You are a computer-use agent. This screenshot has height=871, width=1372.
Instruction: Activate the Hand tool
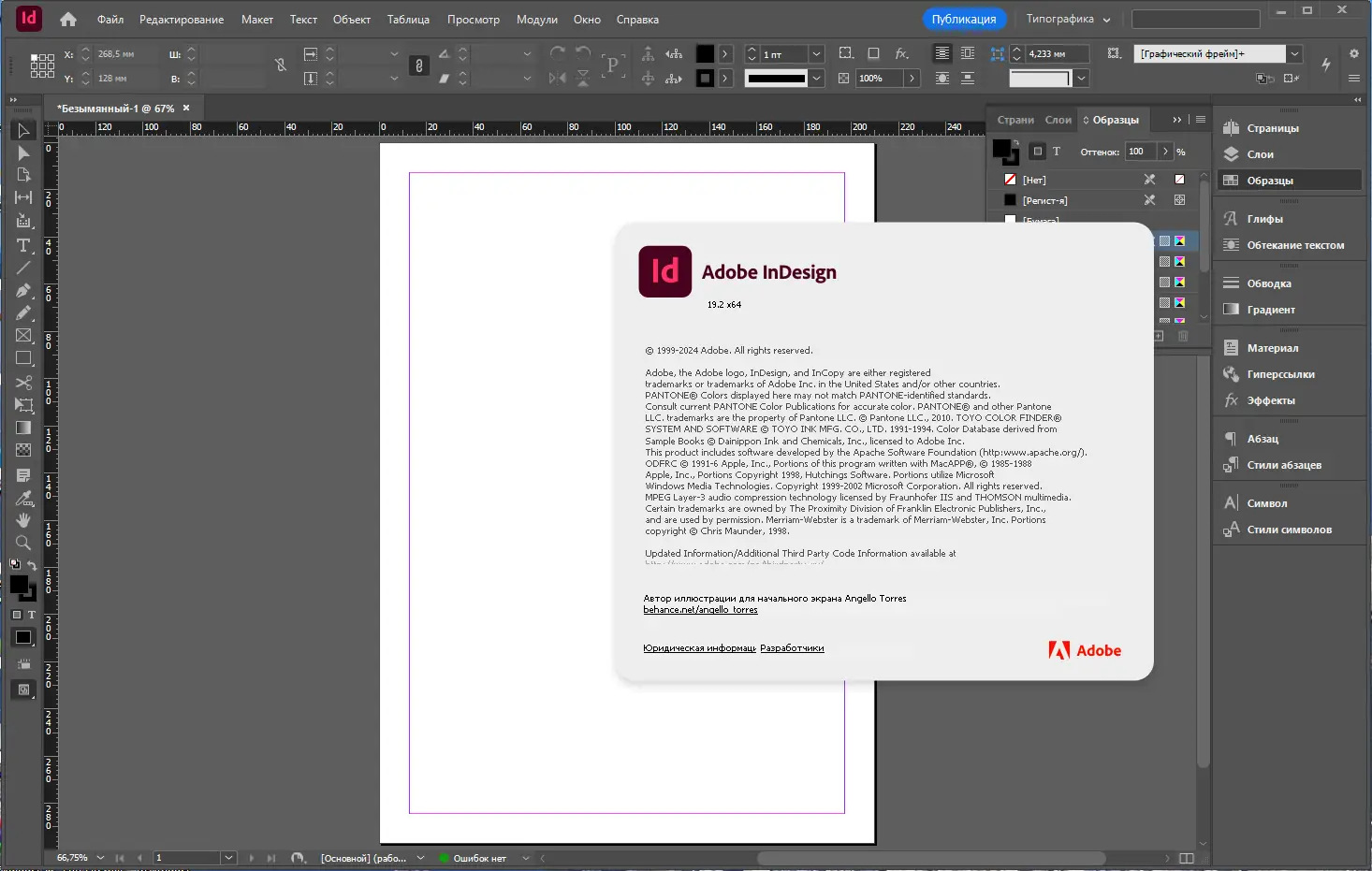23,520
